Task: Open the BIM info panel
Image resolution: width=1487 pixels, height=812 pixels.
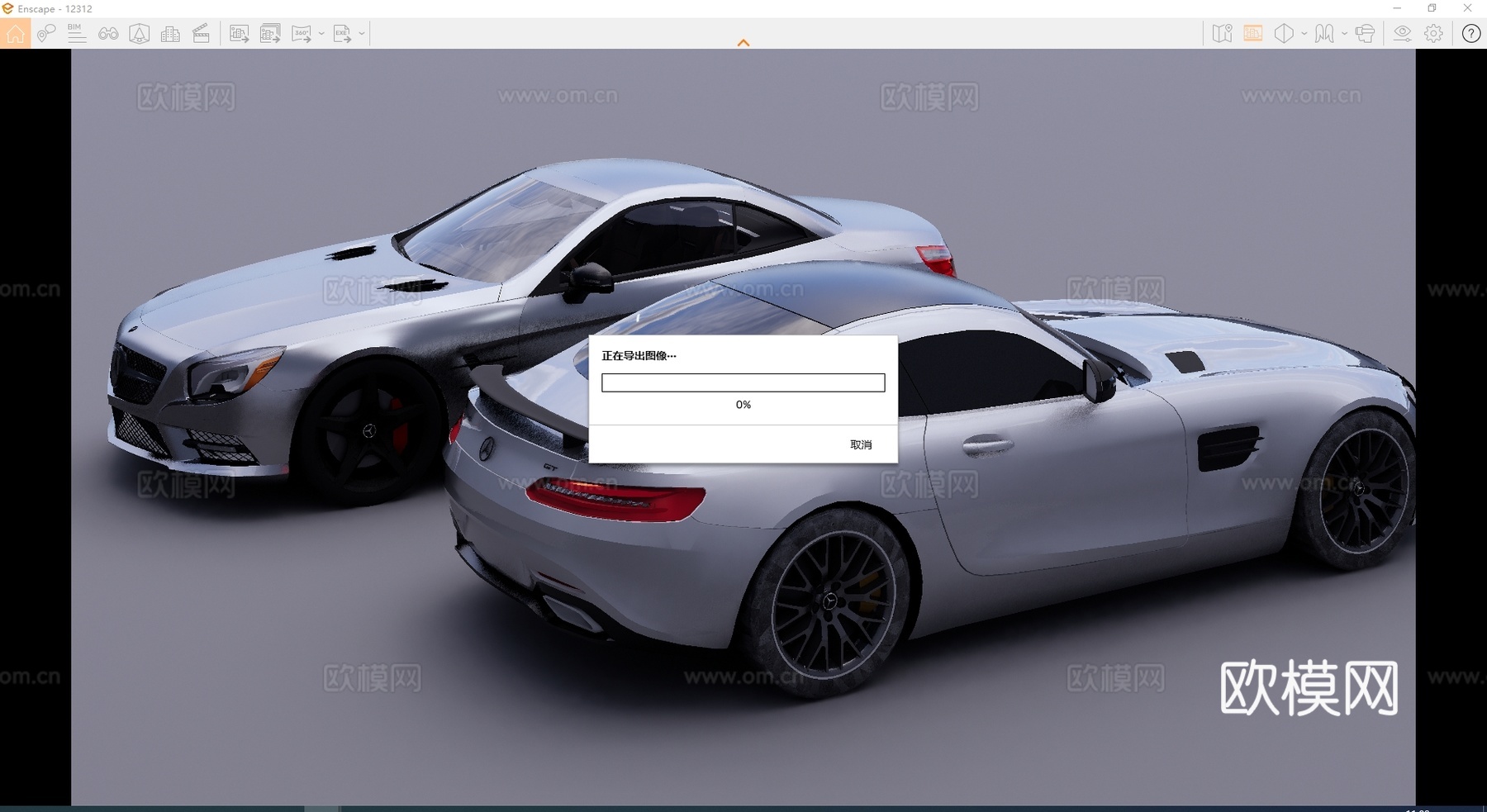Action: pyautogui.click(x=77, y=33)
